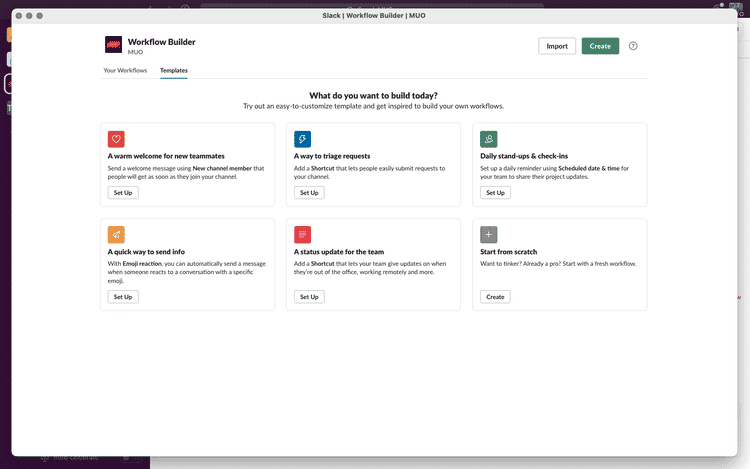The height and width of the screenshot is (469, 750).
Task: Switch to the Your Workflows tab
Action: click(x=125, y=70)
